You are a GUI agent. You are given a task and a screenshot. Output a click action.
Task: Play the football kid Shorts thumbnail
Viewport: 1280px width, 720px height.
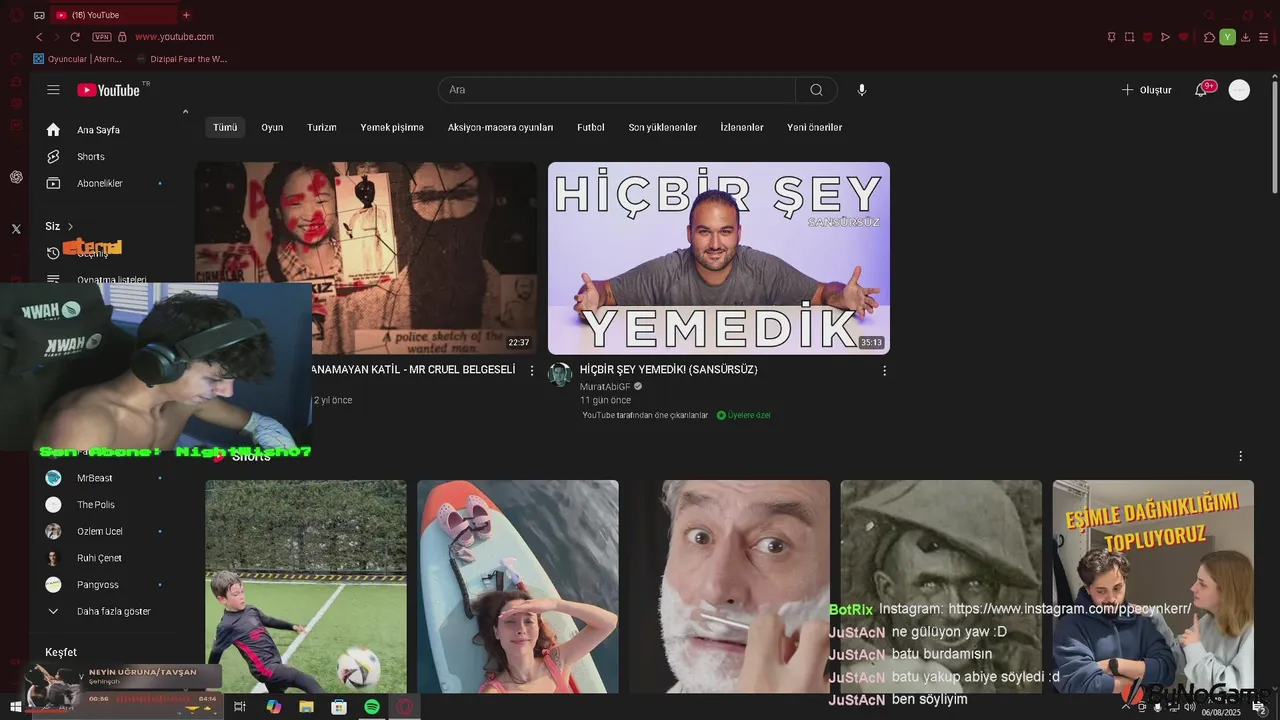[306, 586]
